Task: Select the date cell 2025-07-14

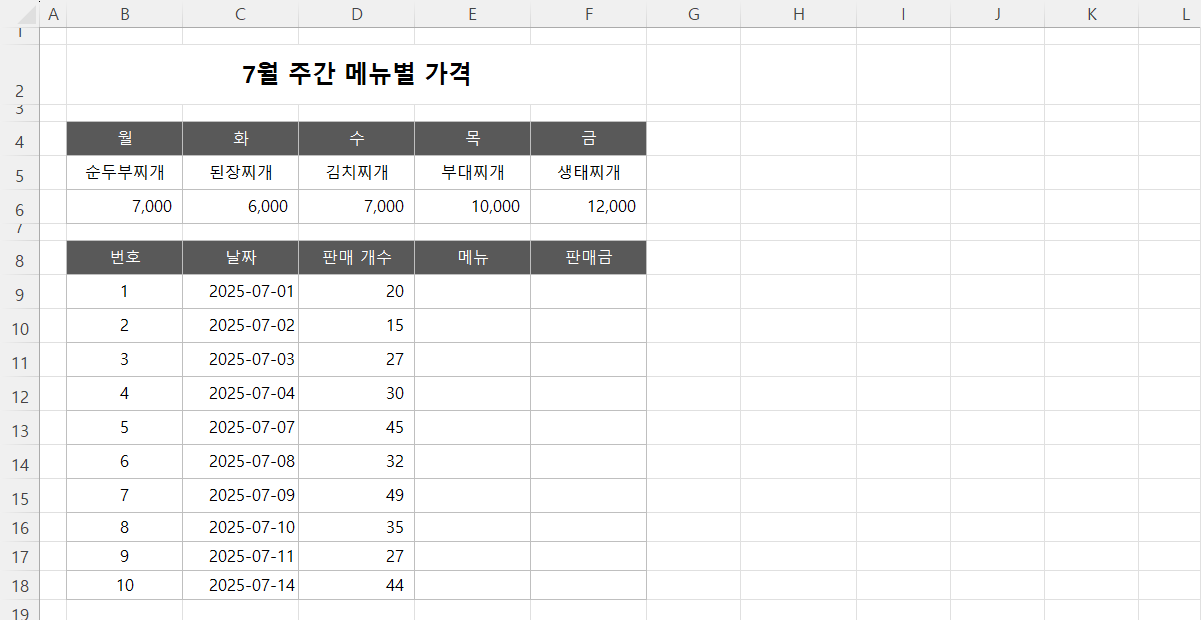Action: coord(240,586)
